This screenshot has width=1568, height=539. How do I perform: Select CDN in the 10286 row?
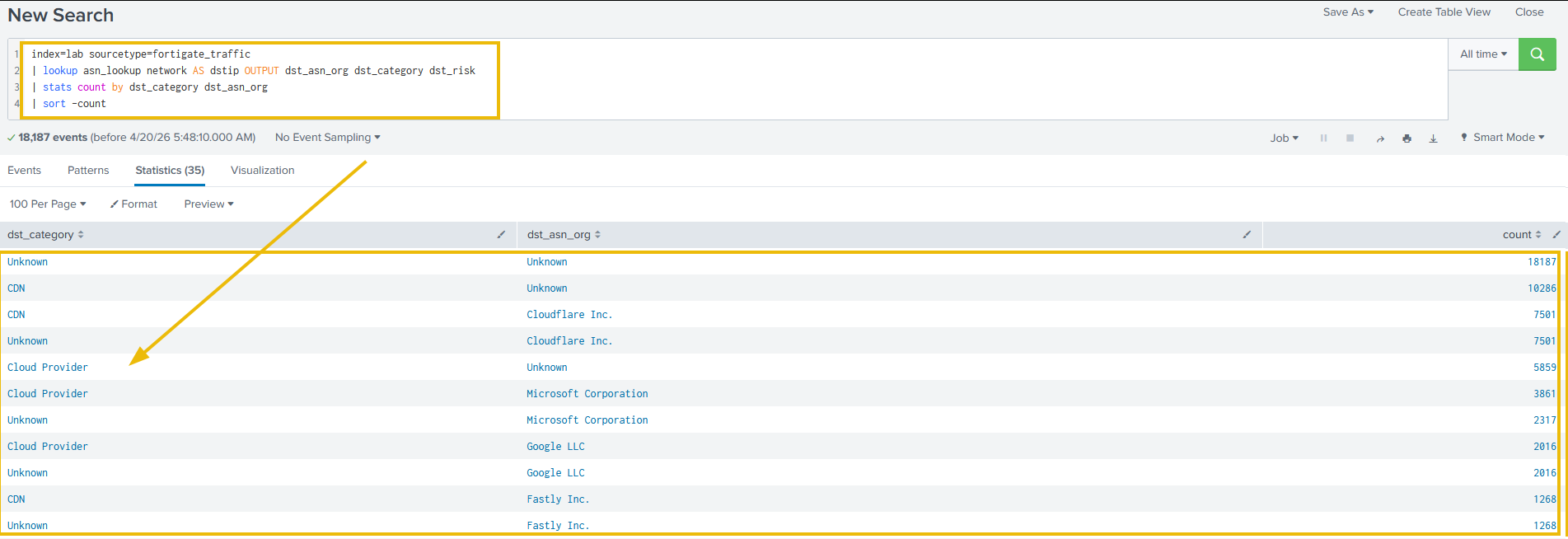[16, 288]
